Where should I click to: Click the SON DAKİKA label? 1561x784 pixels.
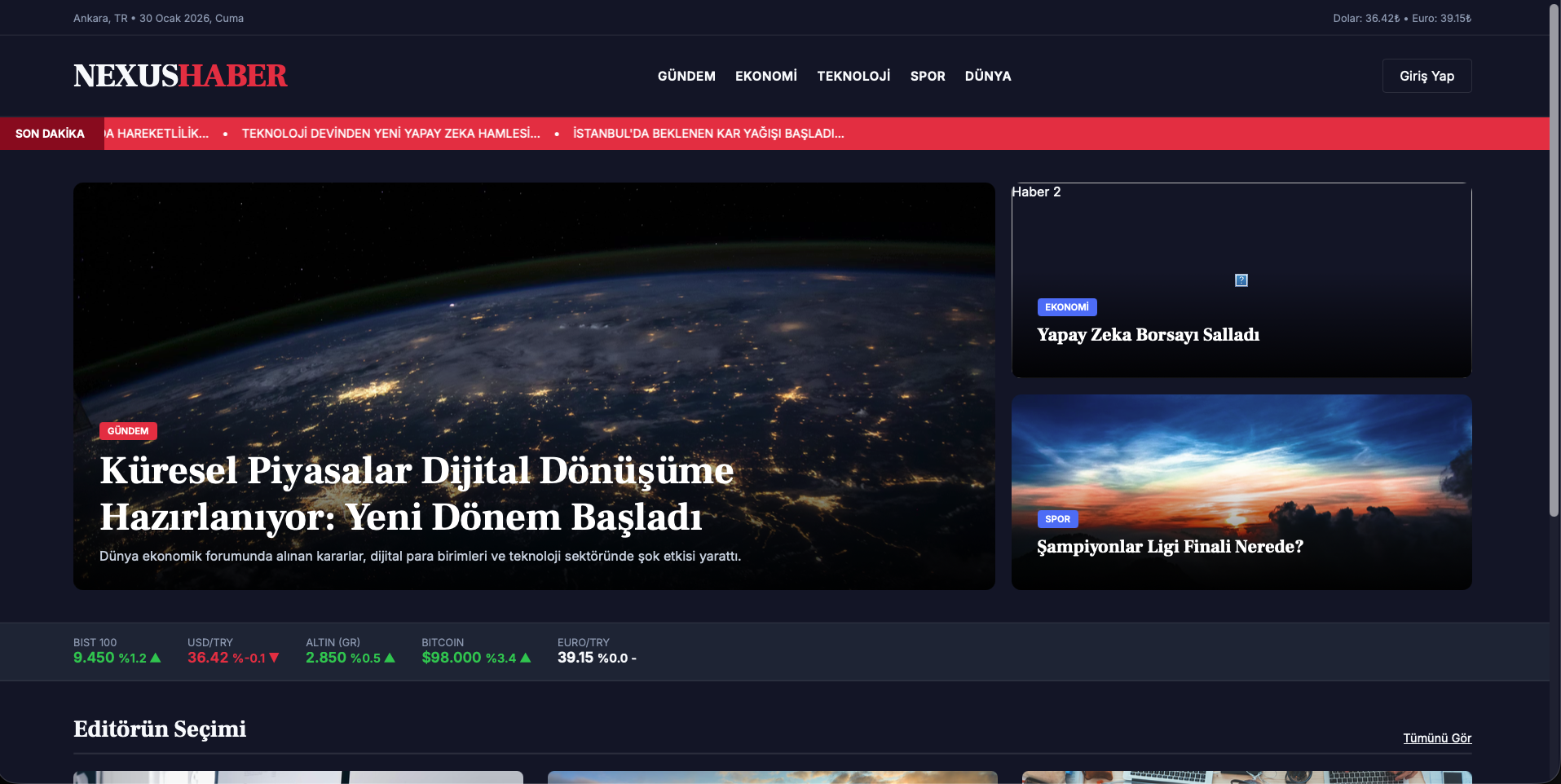click(50, 134)
